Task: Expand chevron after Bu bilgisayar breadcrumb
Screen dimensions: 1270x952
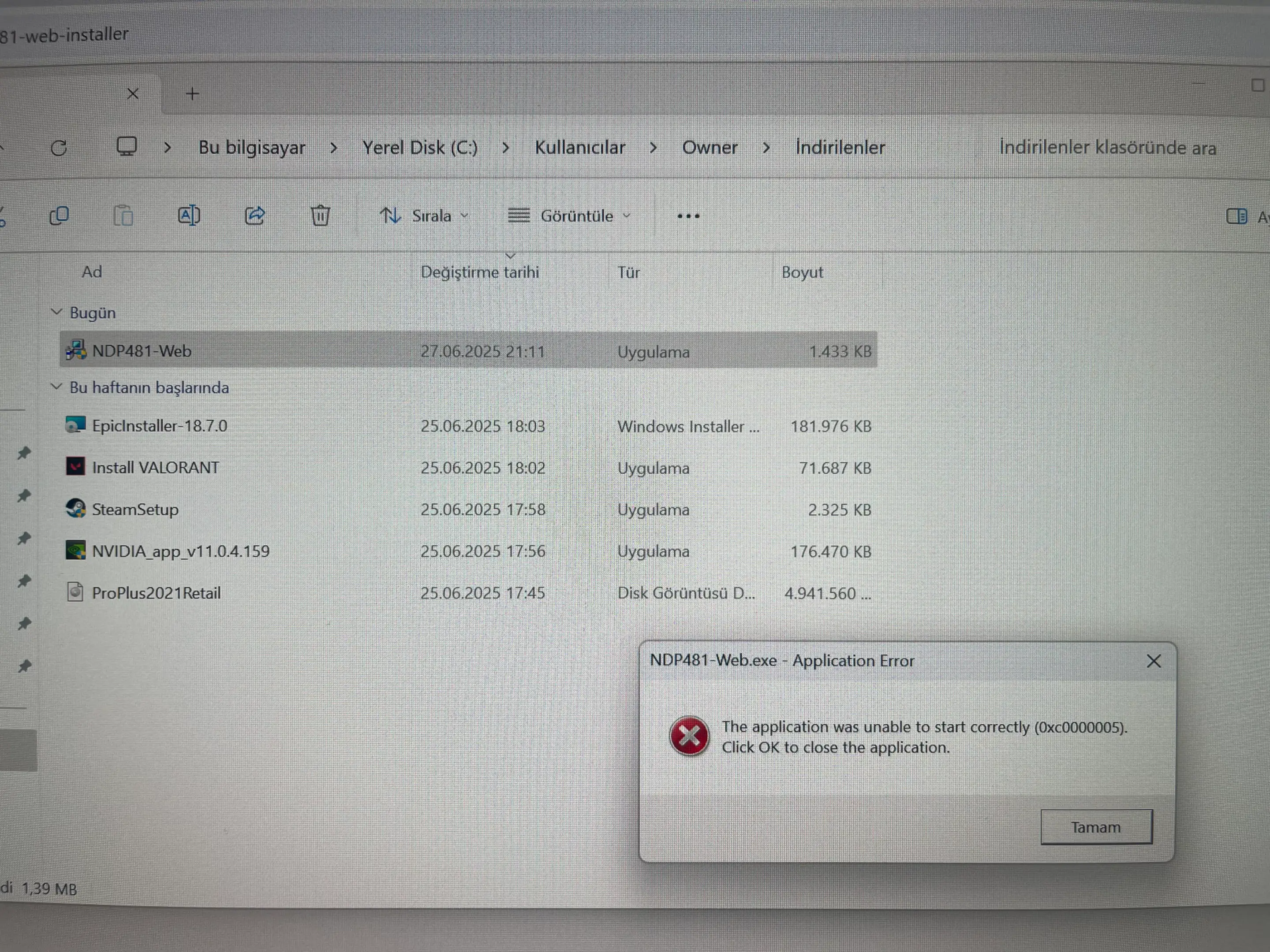Action: click(333, 148)
